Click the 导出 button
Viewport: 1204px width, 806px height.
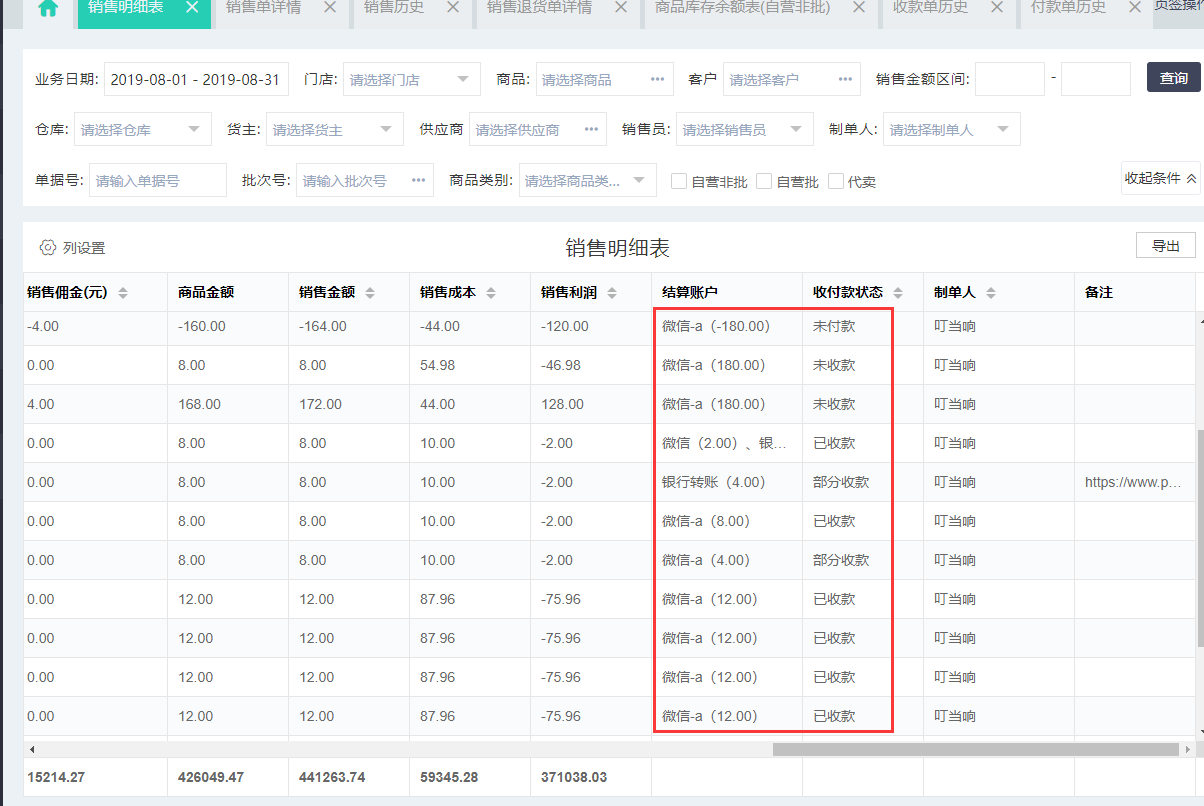1166,246
